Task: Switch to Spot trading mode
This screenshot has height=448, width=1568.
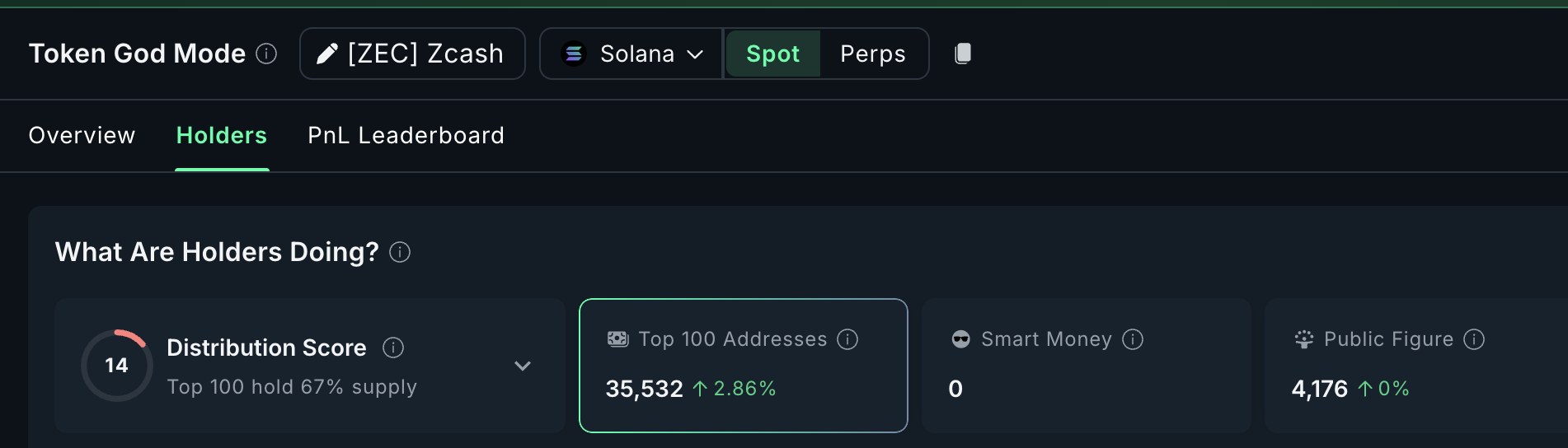Action: [x=772, y=54]
